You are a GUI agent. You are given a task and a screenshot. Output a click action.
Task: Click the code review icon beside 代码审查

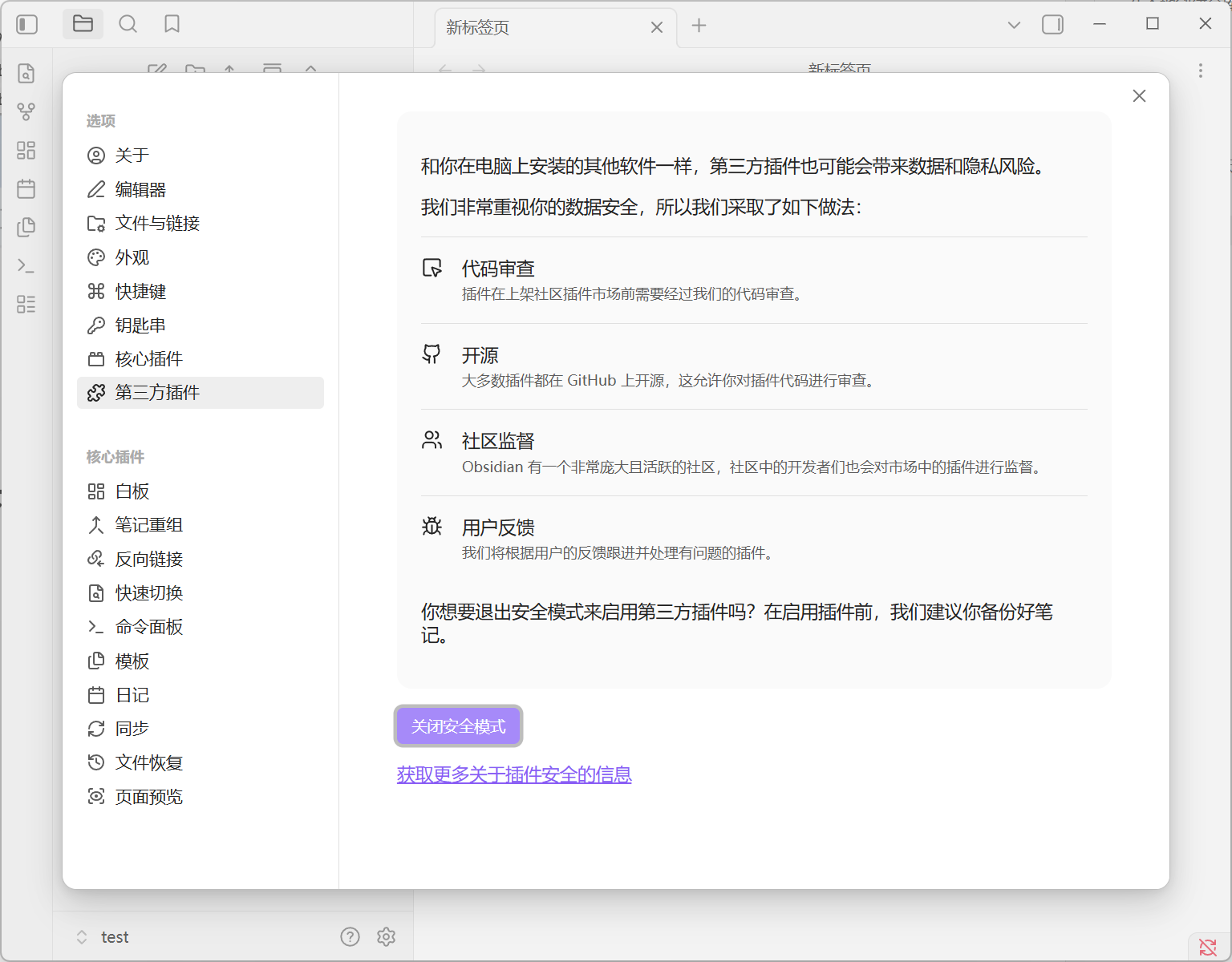point(432,267)
